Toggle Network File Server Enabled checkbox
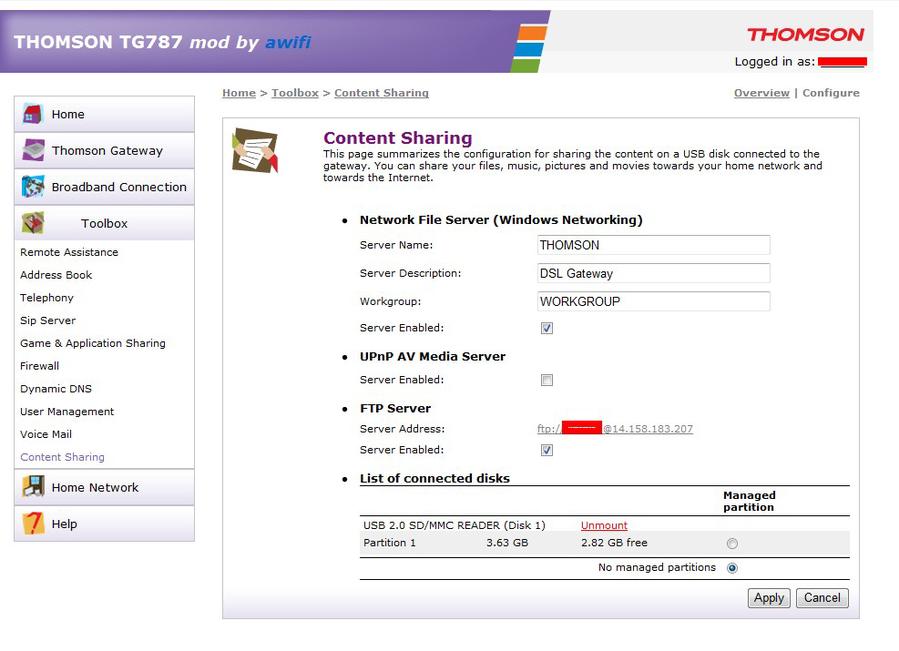The height and width of the screenshot is (651, 899). tap(547, 328)
